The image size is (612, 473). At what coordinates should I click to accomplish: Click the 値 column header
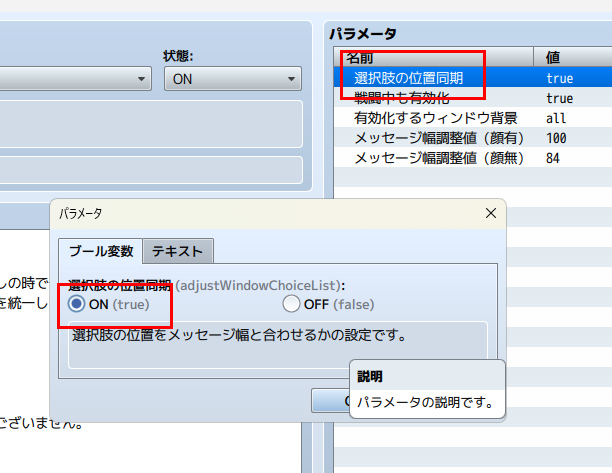553,57
